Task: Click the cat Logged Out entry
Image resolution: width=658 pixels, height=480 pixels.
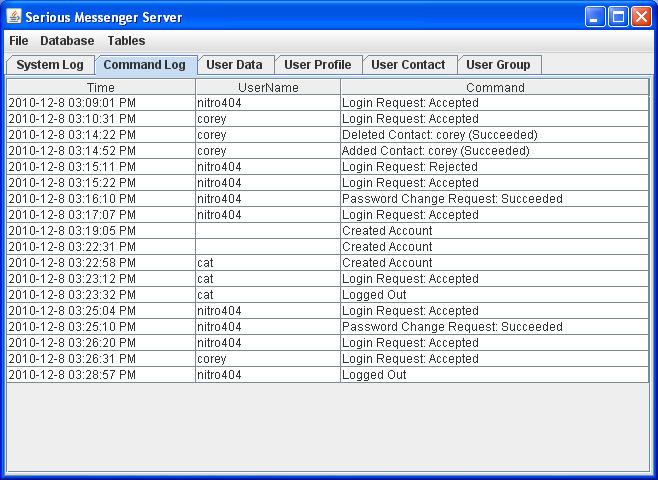Action: coord(374,295)
